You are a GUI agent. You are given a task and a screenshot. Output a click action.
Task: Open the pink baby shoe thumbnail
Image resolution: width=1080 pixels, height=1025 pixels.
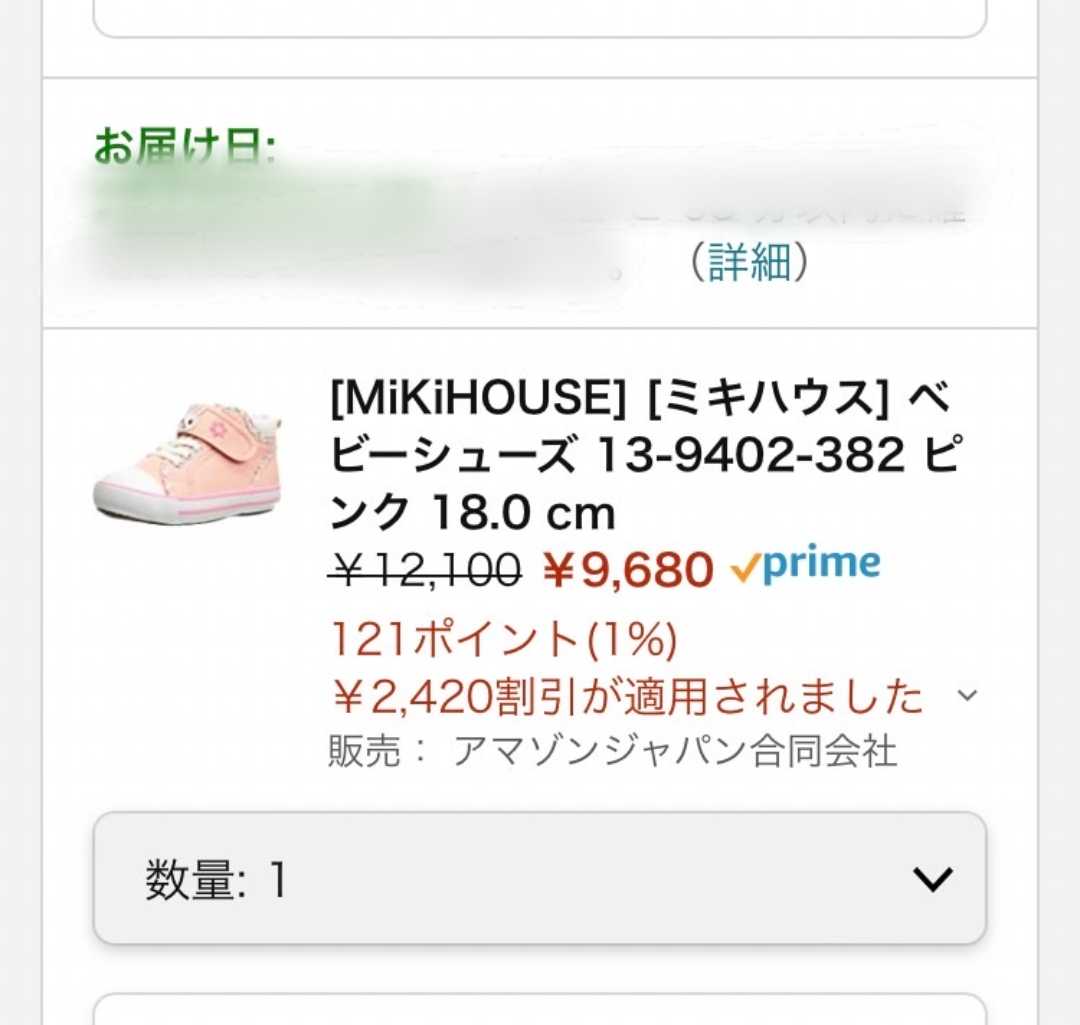coord(188,461)
